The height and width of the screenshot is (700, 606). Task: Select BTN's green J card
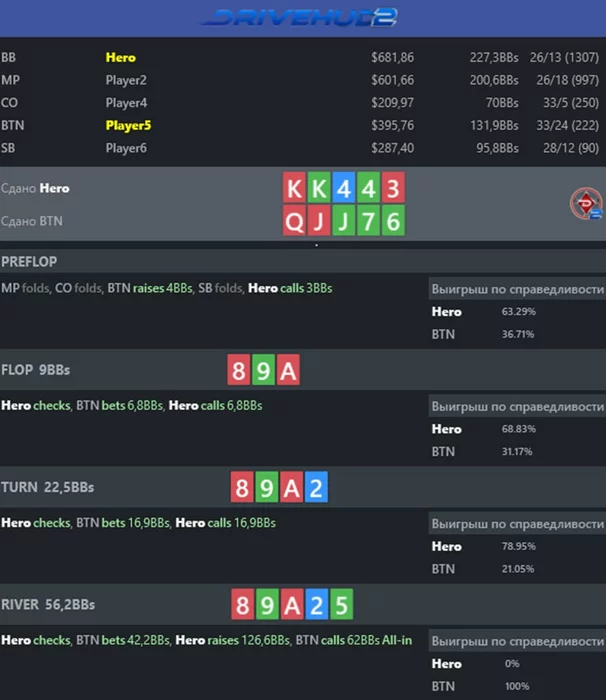pyautogui.click(x=343, y=221)
